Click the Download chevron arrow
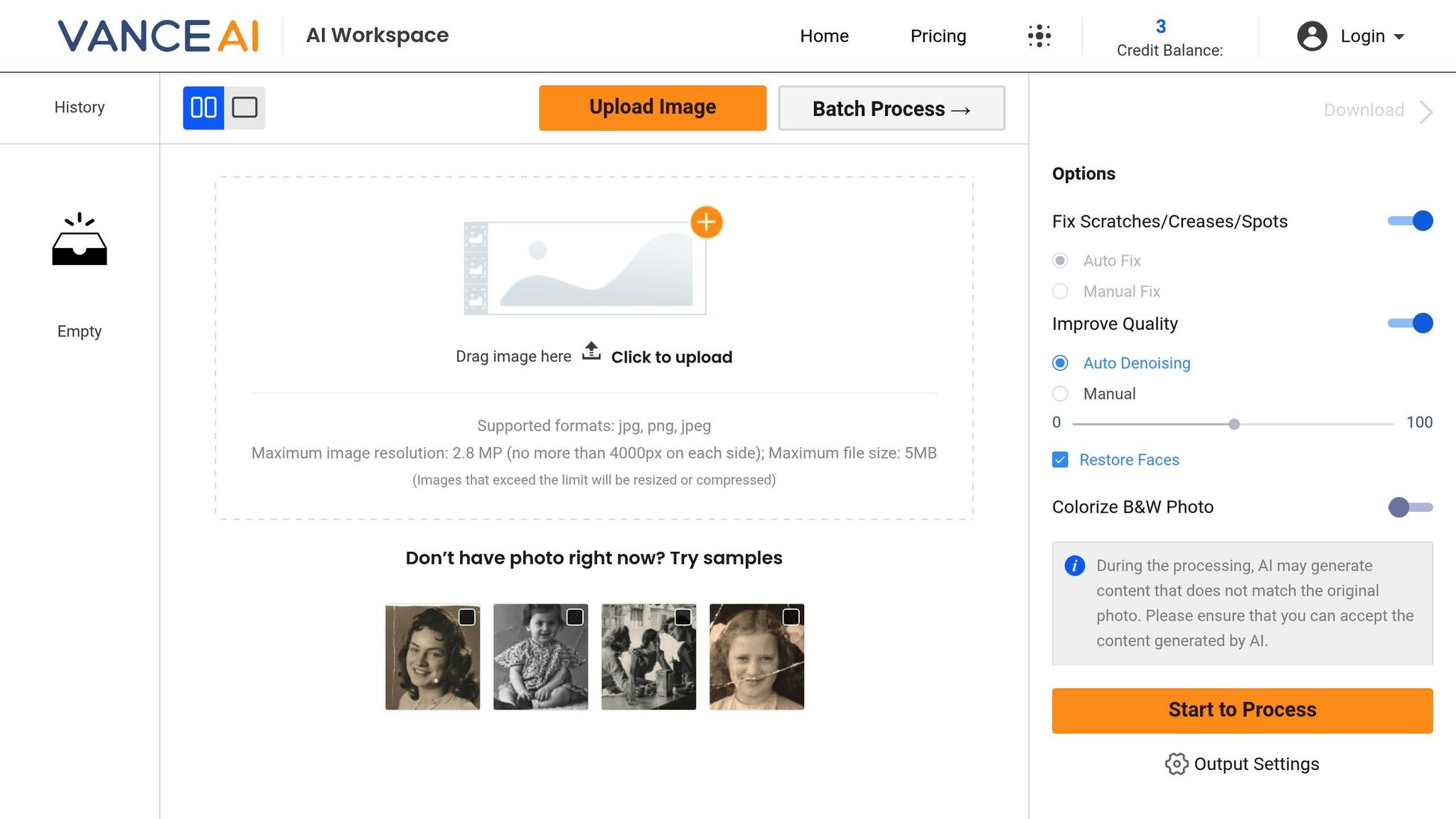Screen dimensions: 1456x819 coord(1426,112)
